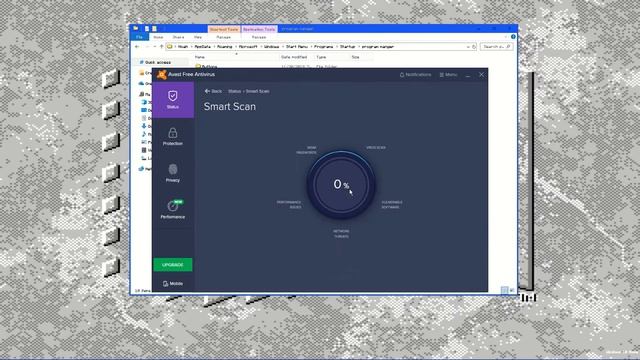
Task: Switch to large icons view in status bar
Action: pos(512,290)
